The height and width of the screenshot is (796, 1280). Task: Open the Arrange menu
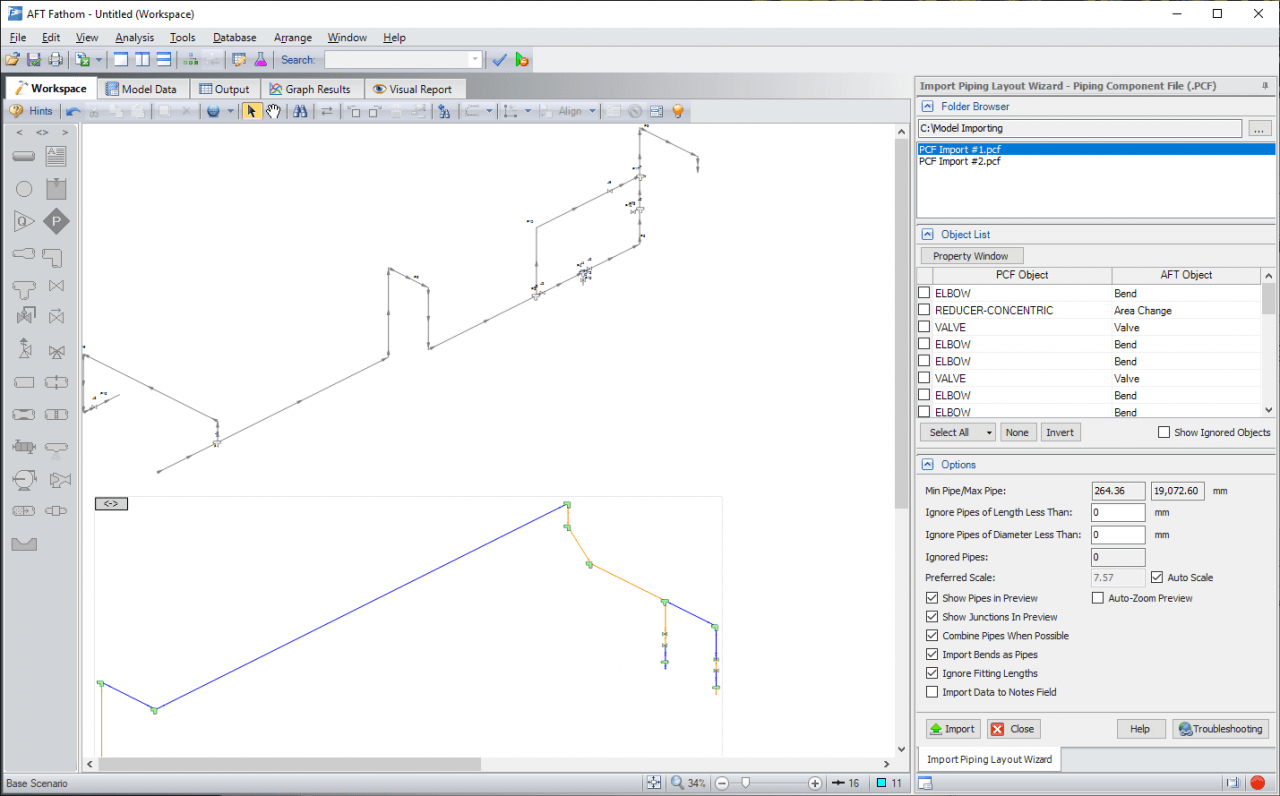coord(293,37)
